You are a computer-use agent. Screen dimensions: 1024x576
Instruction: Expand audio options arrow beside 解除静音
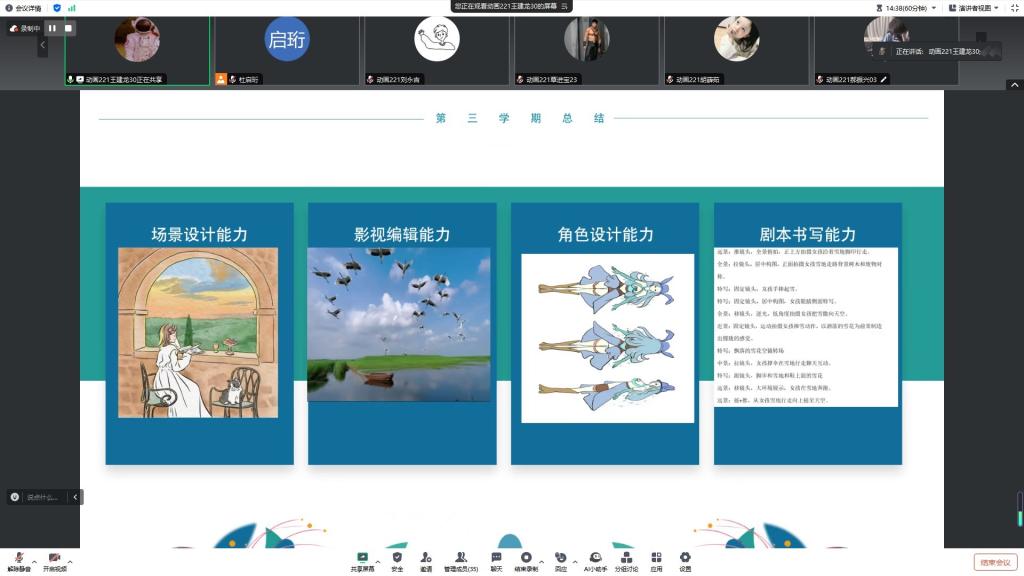coord(34,560)
